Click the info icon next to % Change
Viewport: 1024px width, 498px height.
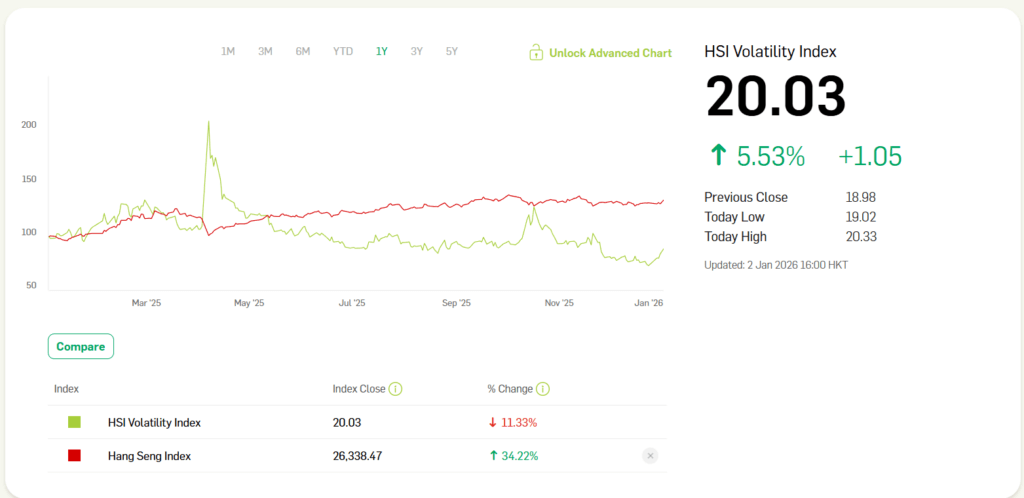click(543, 388)
